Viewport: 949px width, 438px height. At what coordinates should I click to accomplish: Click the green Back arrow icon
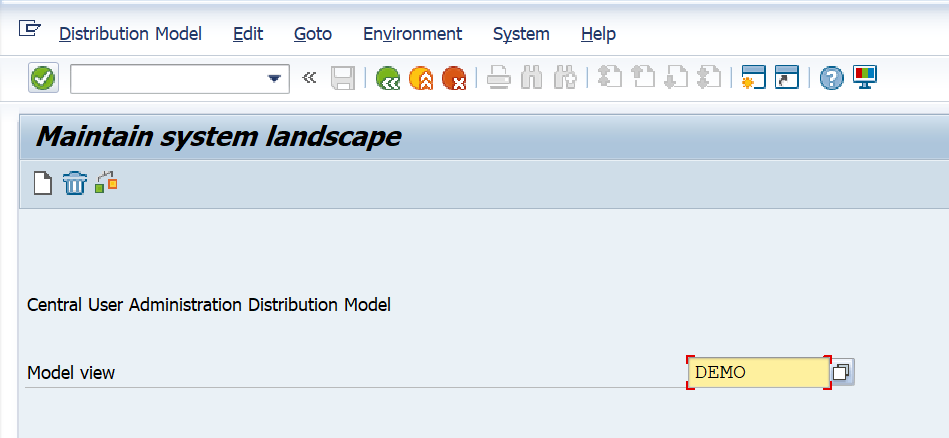click(388, 78)
